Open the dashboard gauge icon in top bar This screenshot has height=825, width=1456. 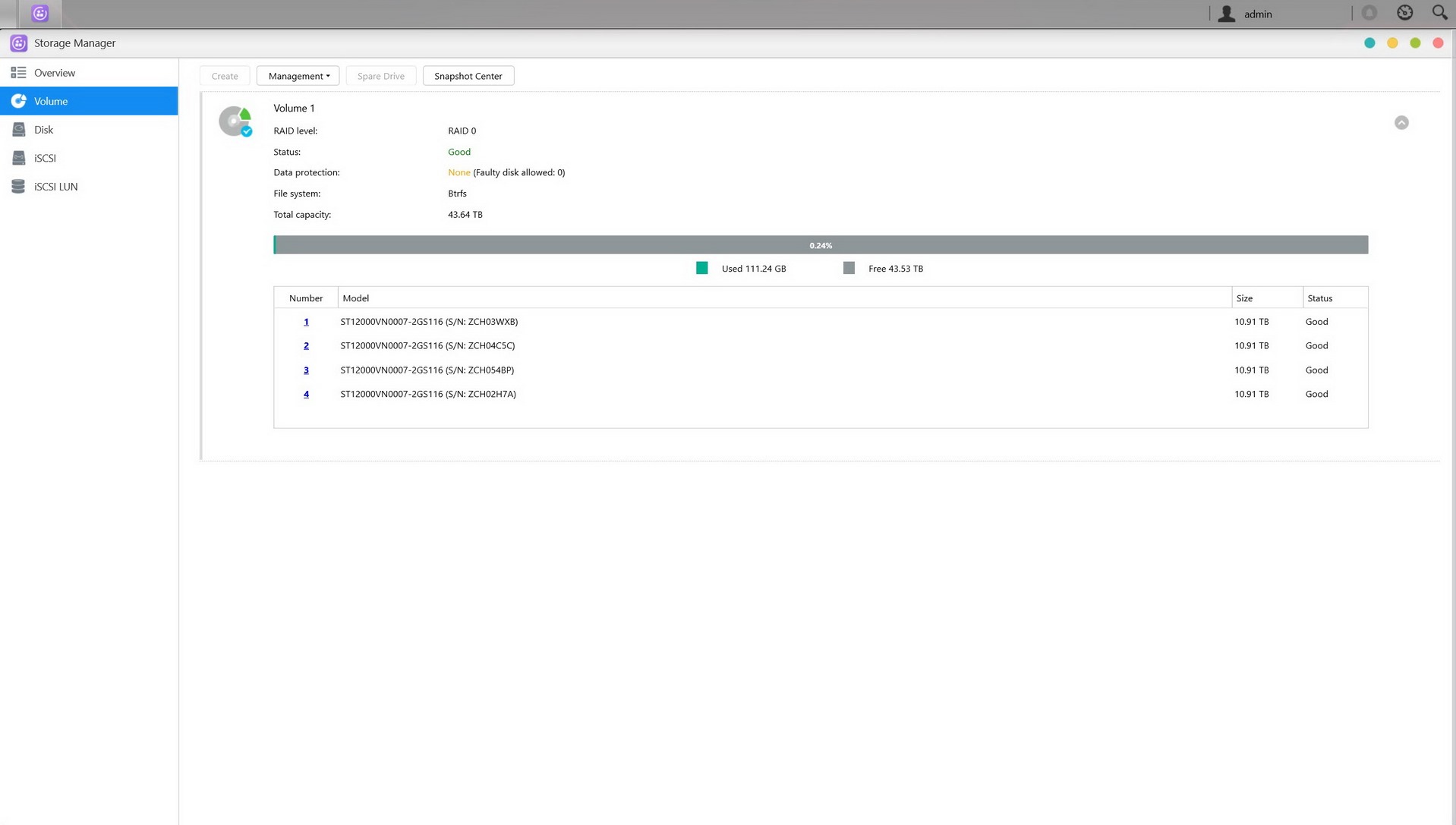[x=1405, y=13]
